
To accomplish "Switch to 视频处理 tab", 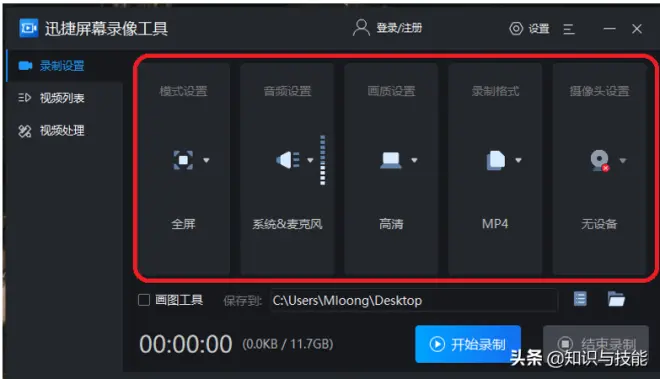I will click(64, 131).
